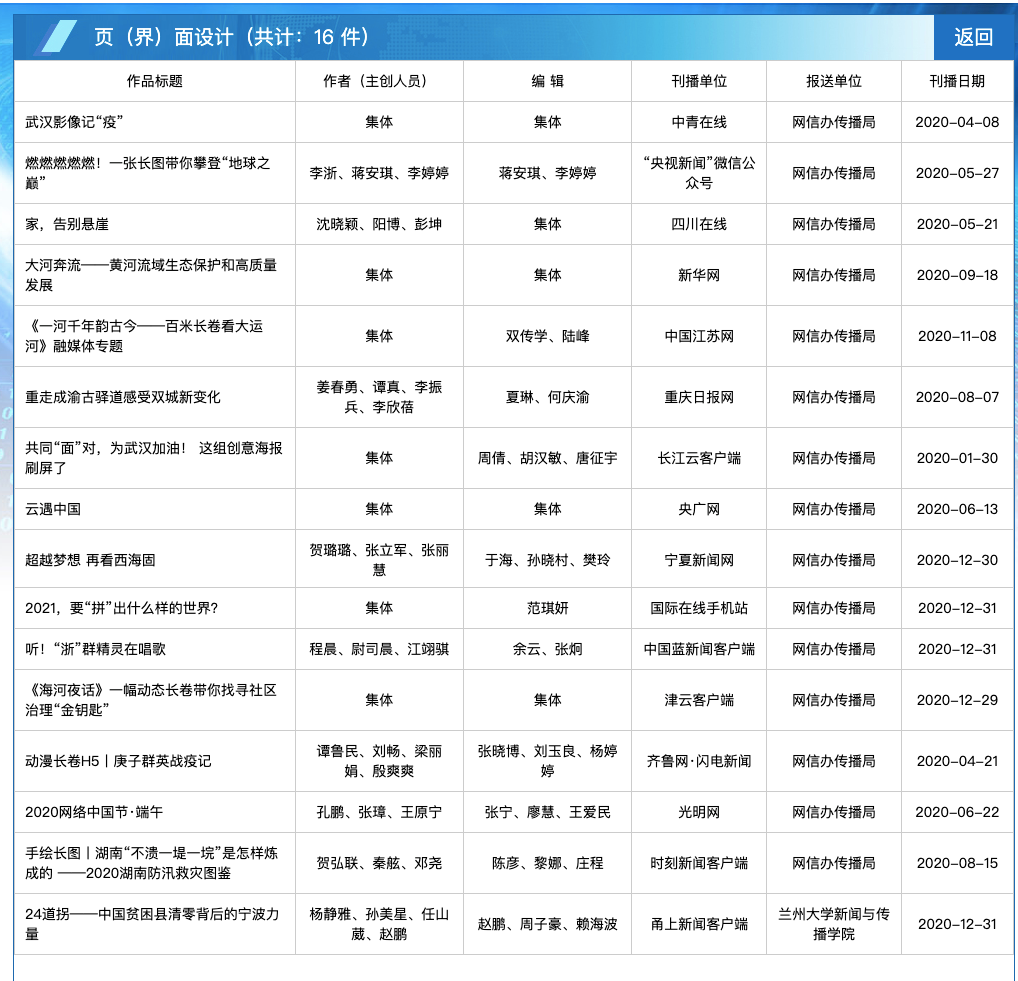The image size is (1018, 981).
Task: Open the entry 家，告别悬崖
Action: pyautogui.click(x=67, y=224)
